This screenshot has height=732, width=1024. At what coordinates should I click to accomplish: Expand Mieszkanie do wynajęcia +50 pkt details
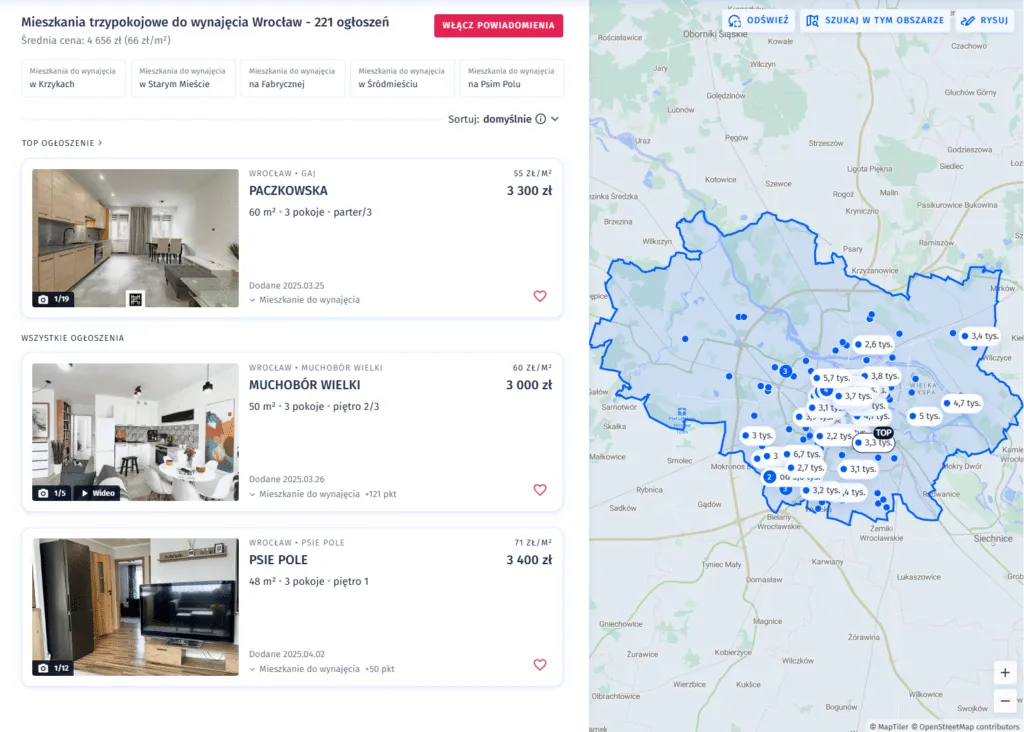(322, 669)
